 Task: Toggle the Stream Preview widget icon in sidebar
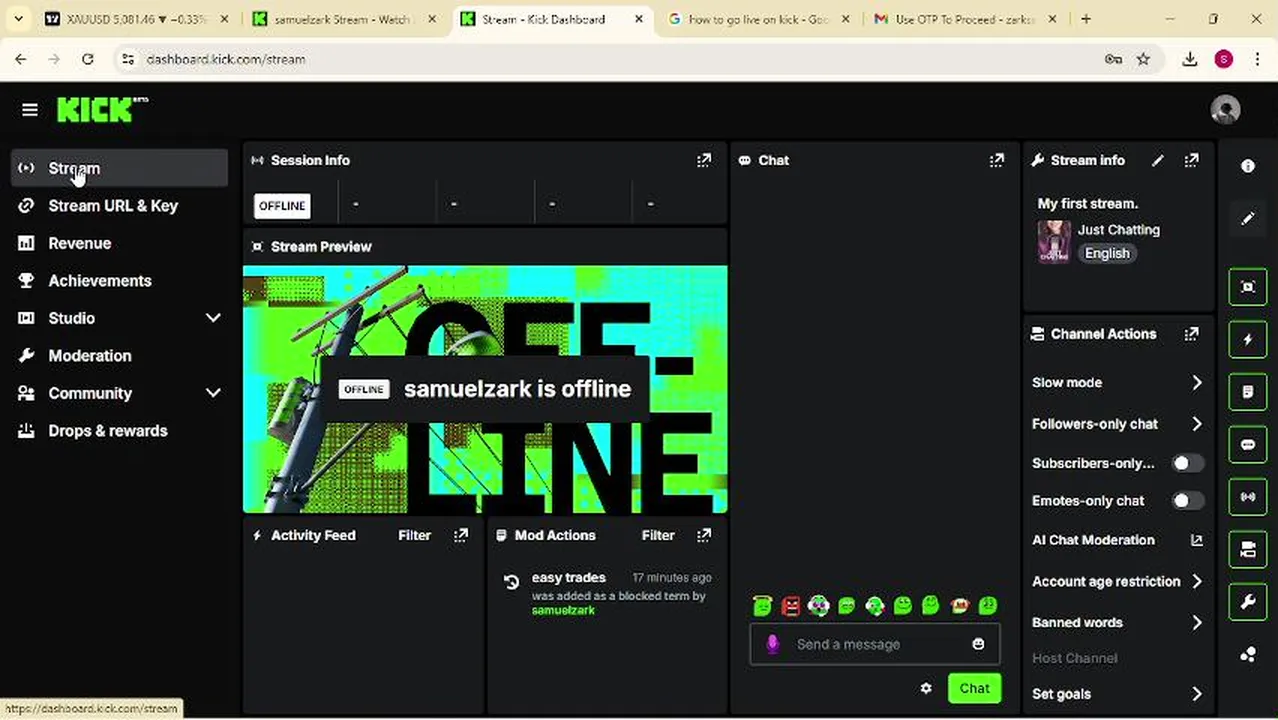[1248, 287]
